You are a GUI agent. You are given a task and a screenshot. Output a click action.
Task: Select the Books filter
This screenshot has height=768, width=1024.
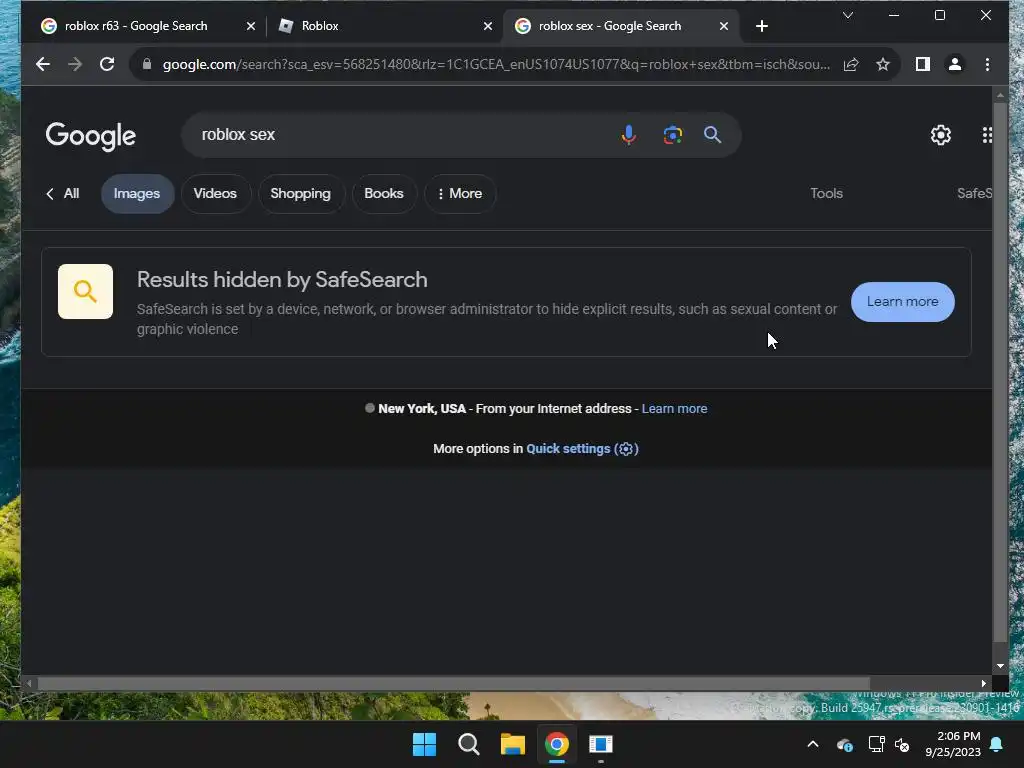(x=384, y=193)
